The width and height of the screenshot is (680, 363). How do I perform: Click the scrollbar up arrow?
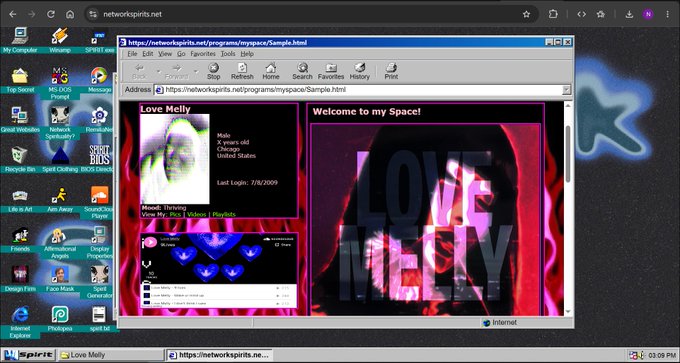click(568, 105)
